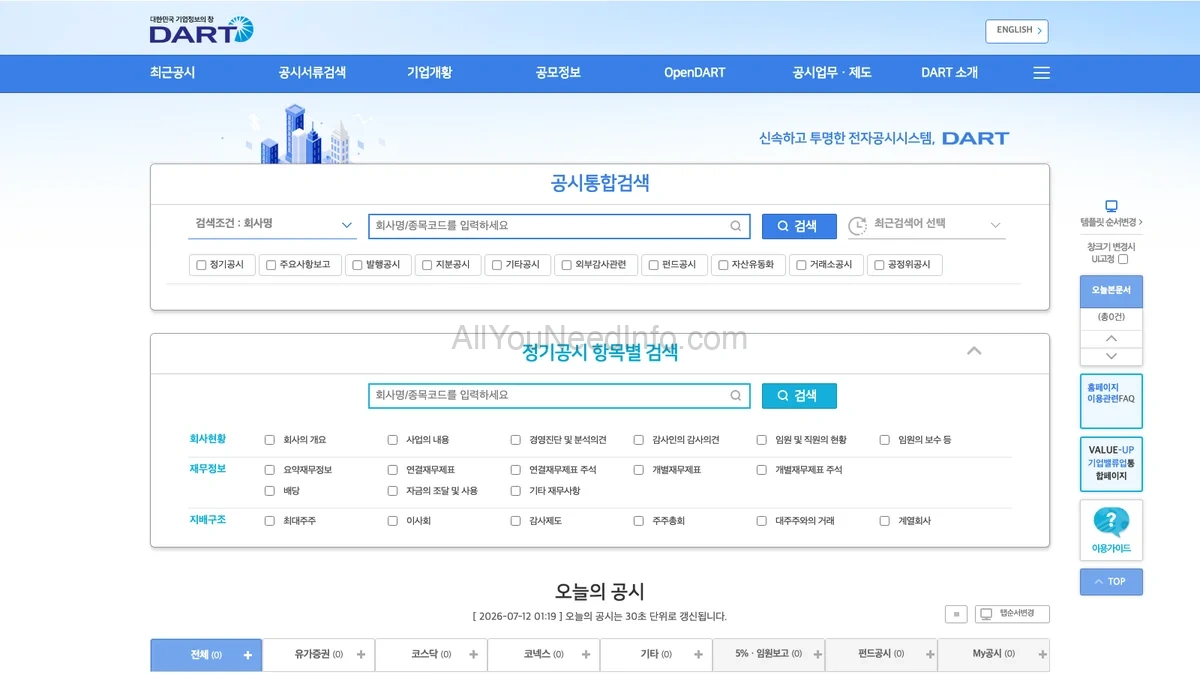
Task: Open the 공시서류검색 menu
Action: click(x=312, y=73)
